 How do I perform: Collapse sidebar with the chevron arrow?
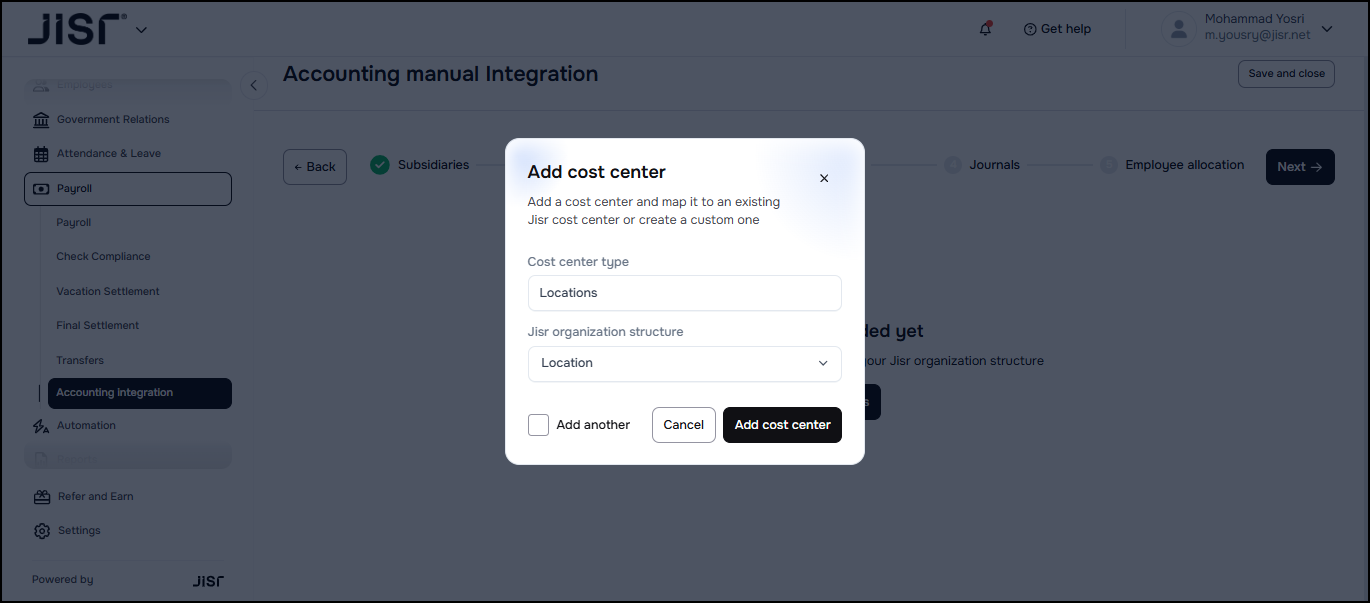[254, 85]
